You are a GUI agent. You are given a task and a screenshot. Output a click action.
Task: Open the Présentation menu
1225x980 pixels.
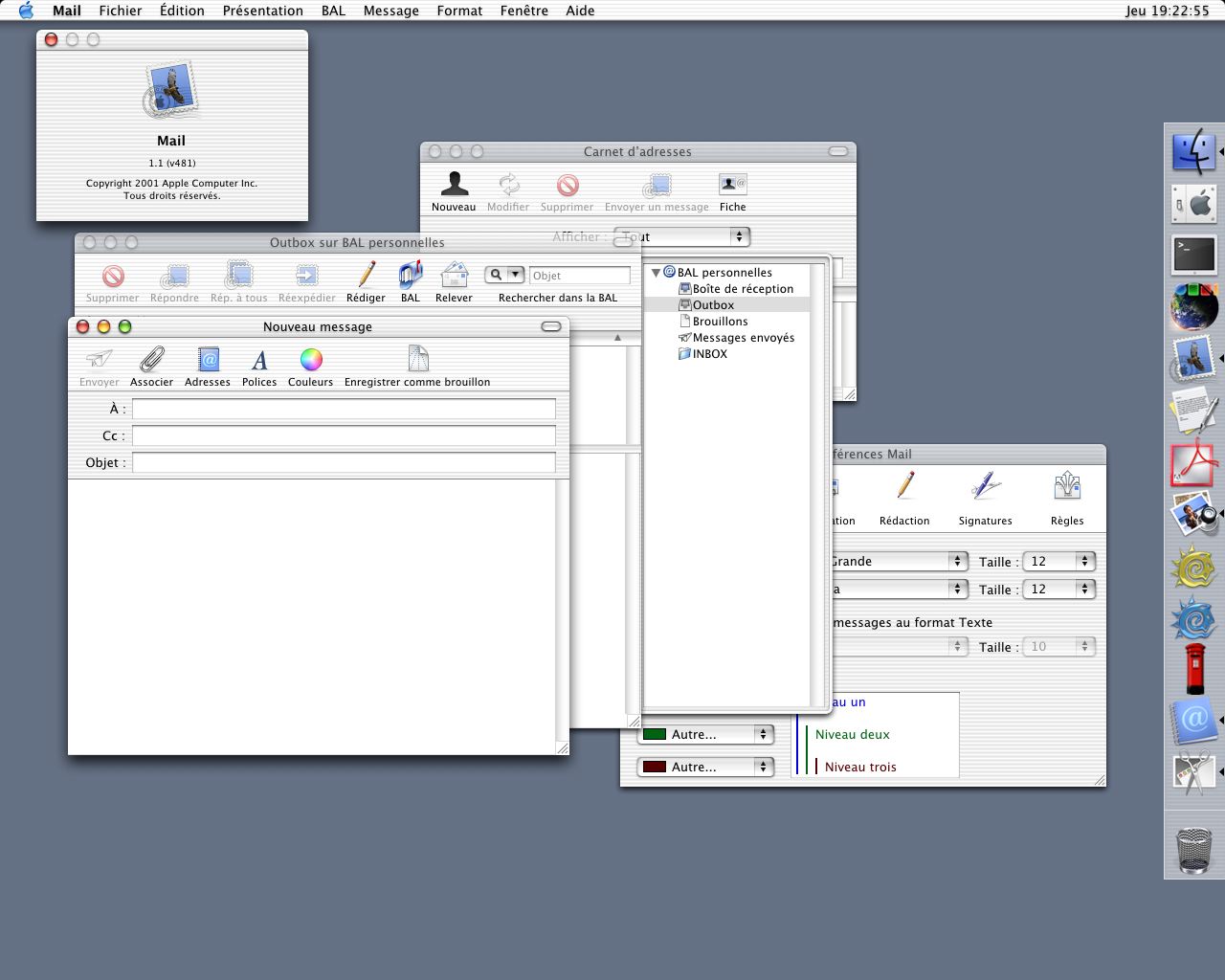coord(262,11)
